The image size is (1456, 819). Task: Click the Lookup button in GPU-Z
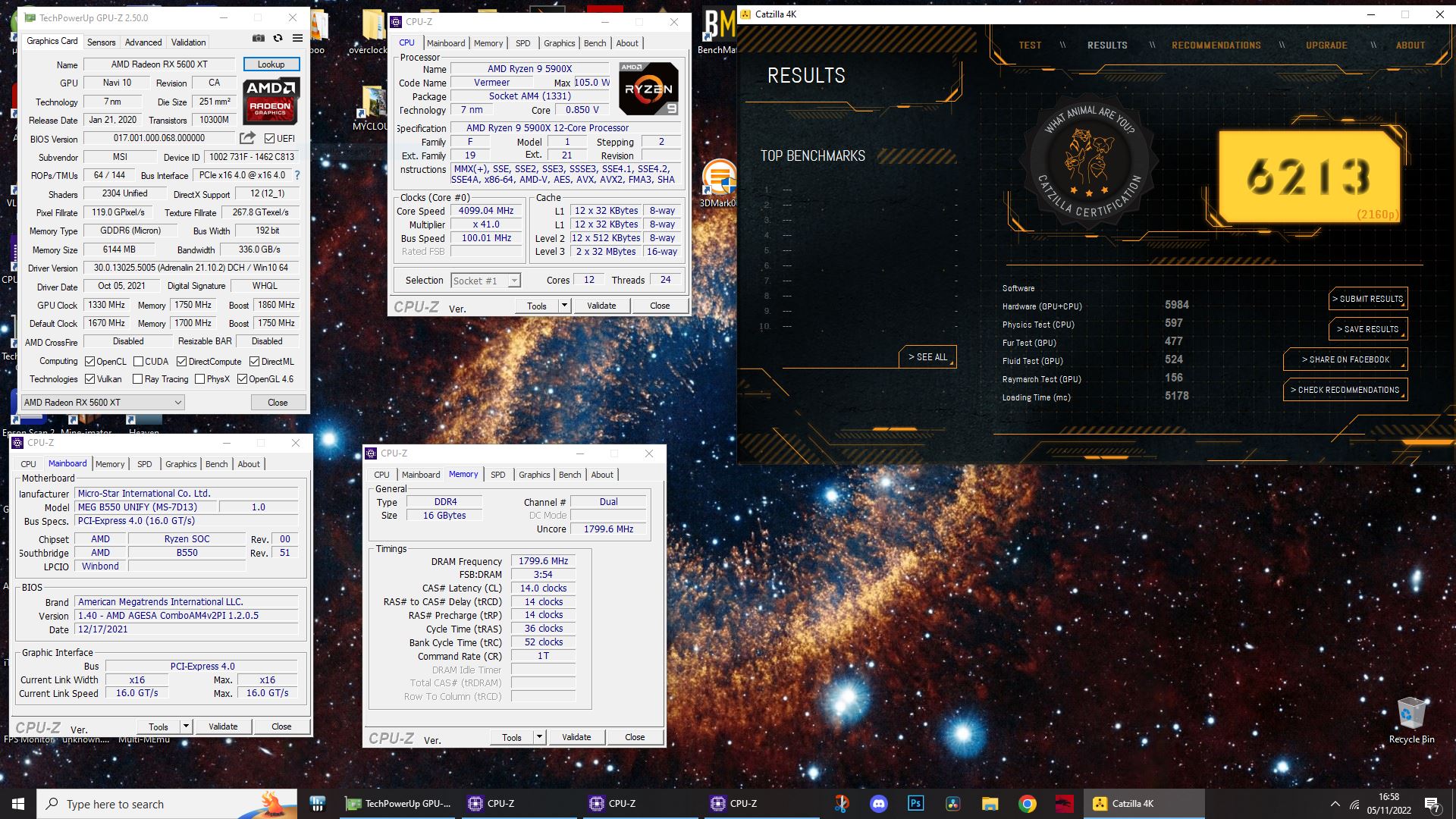[x=271, y=64]
